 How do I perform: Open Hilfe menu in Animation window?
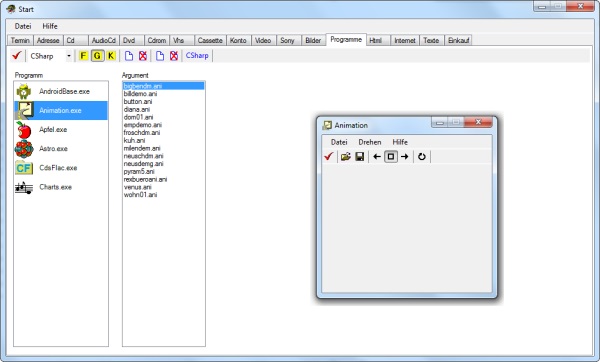click(400, 142)
